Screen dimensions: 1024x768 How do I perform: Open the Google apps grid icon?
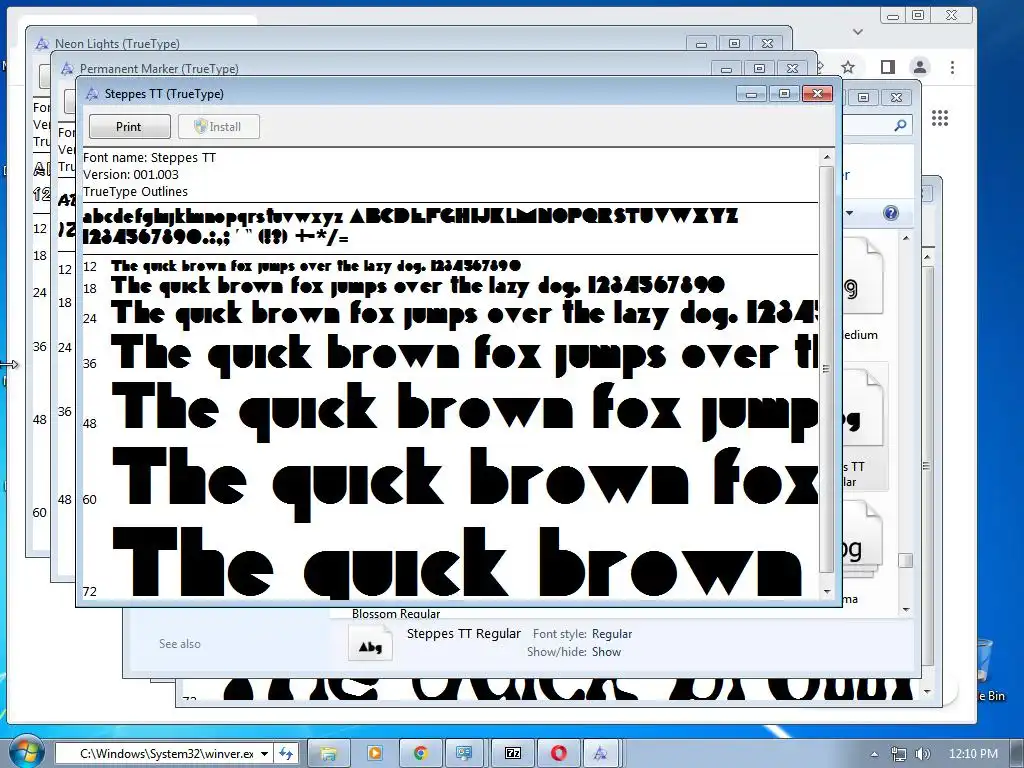(x=940, y=118)
